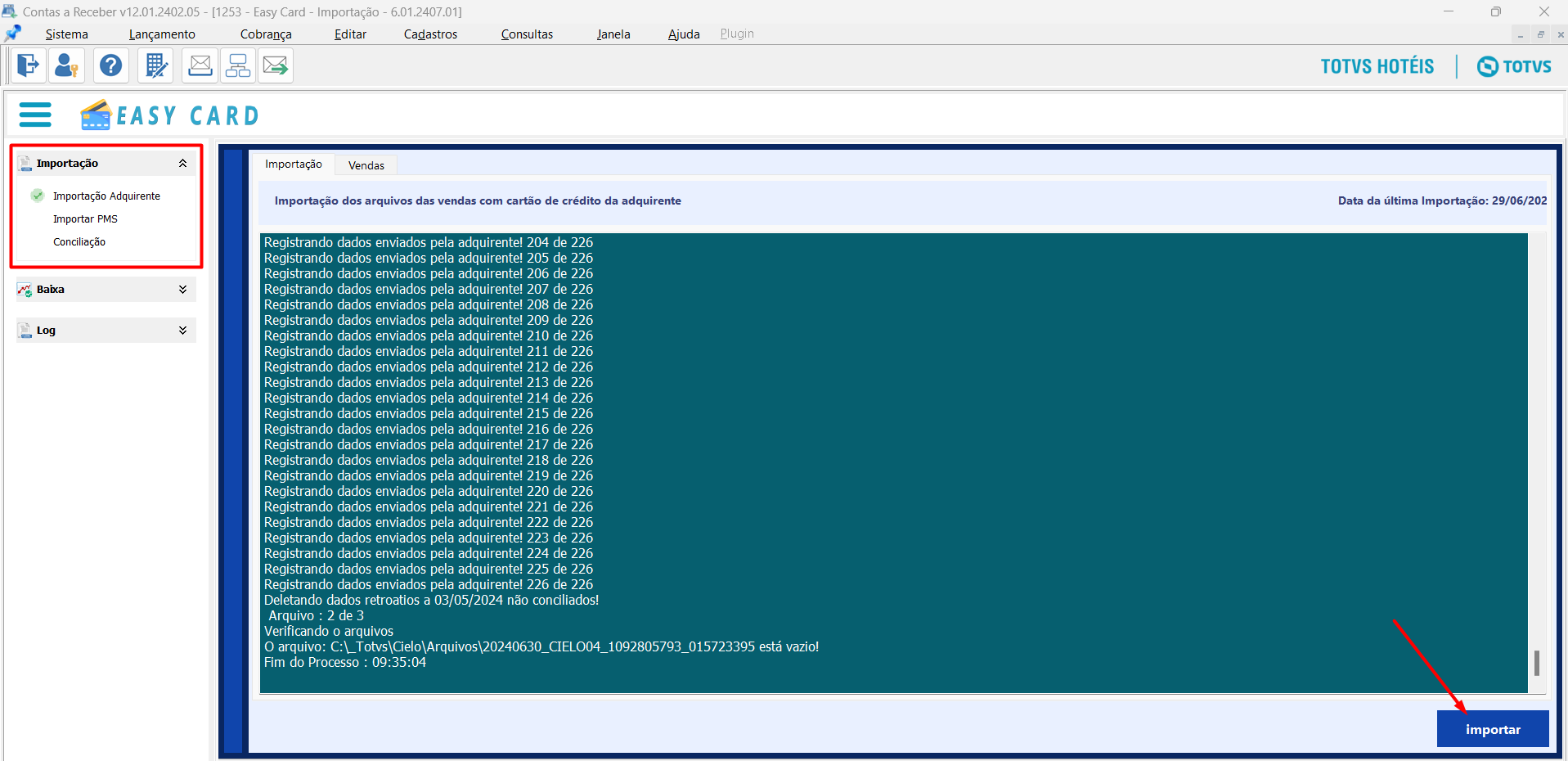This screenshot has height=761, width=1568.
Task: Open the Janela menu
Action: coord(613,34)
